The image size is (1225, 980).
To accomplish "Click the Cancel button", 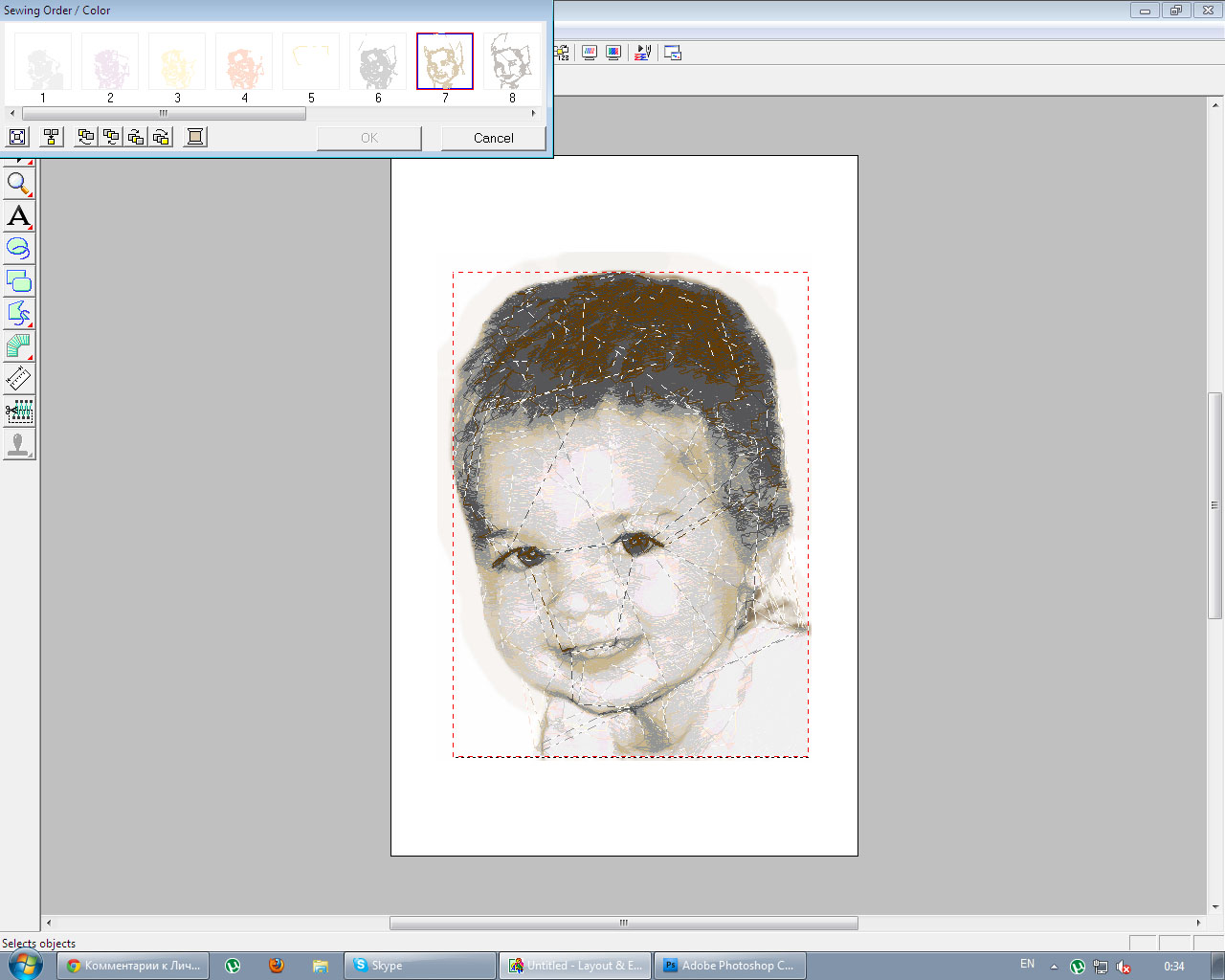I will pos(494,138).
